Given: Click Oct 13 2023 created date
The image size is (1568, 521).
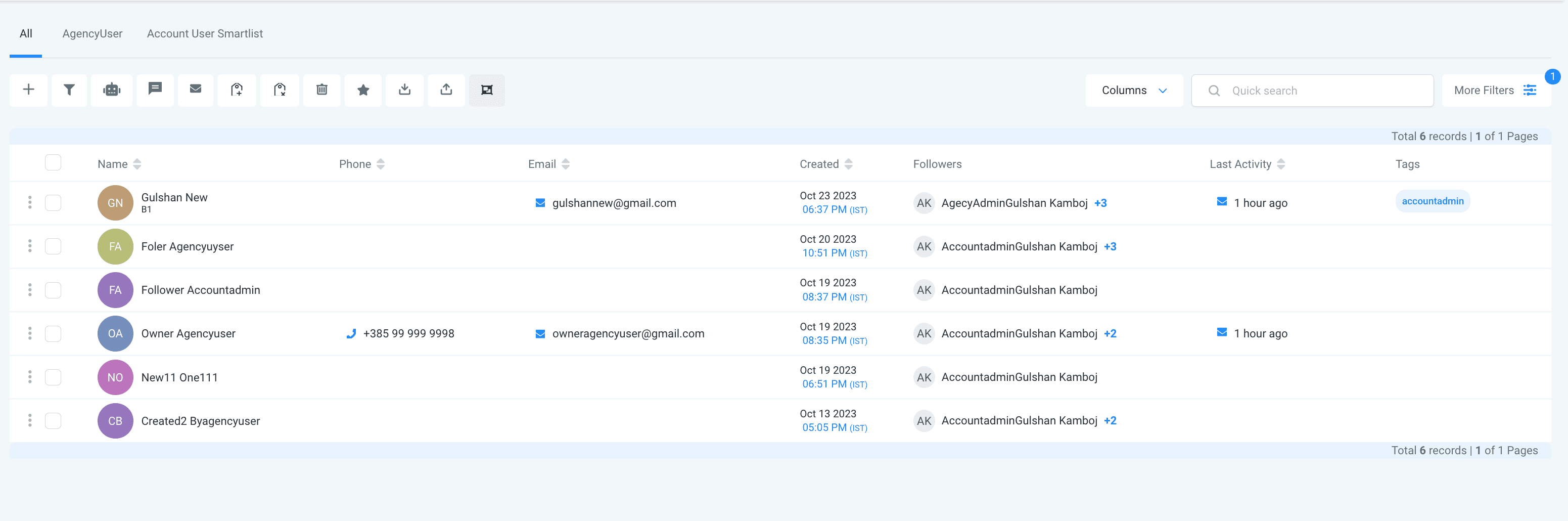Looking at the screenshot, I should click(x=828, y=414).
